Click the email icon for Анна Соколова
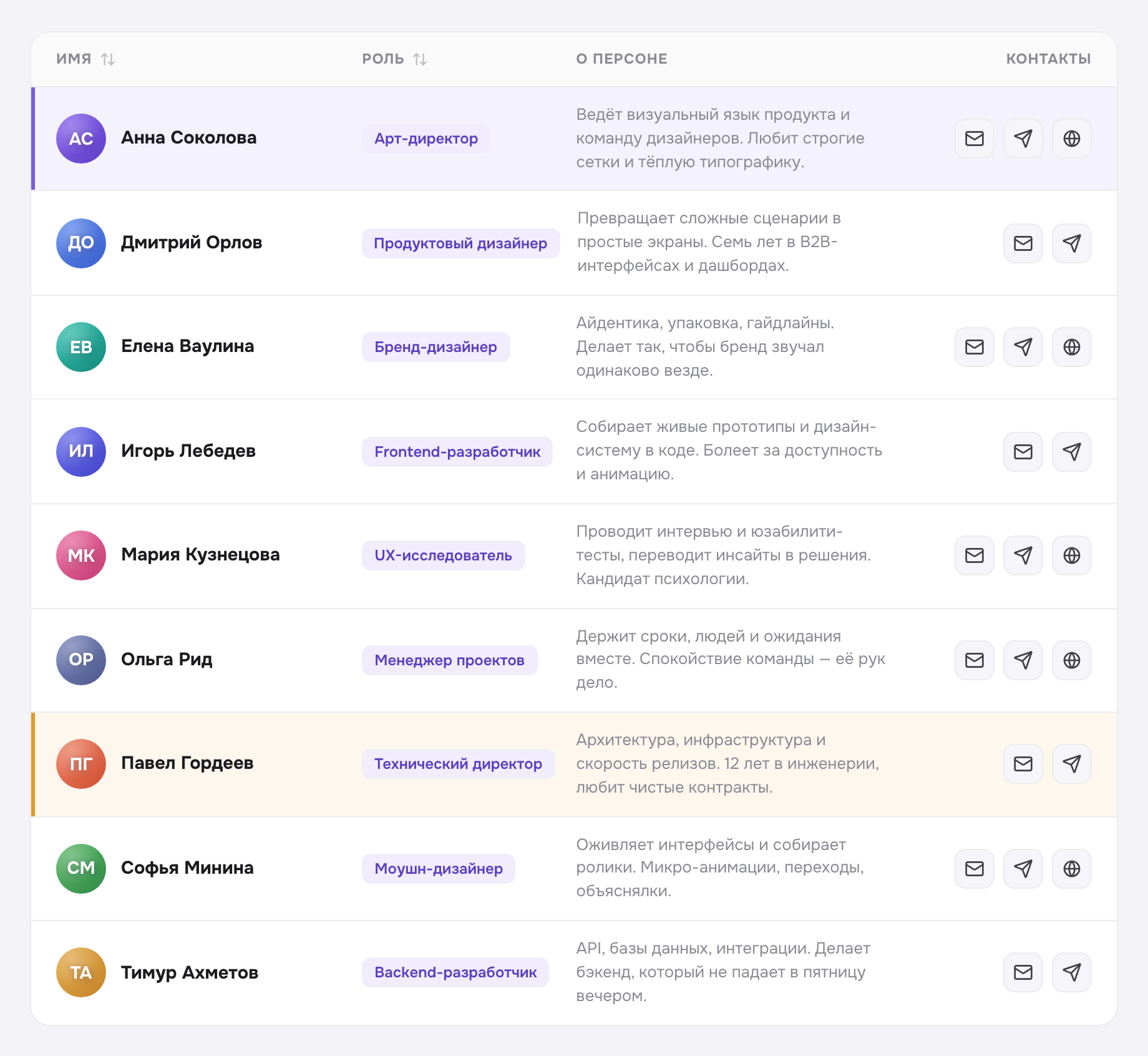 974,139
